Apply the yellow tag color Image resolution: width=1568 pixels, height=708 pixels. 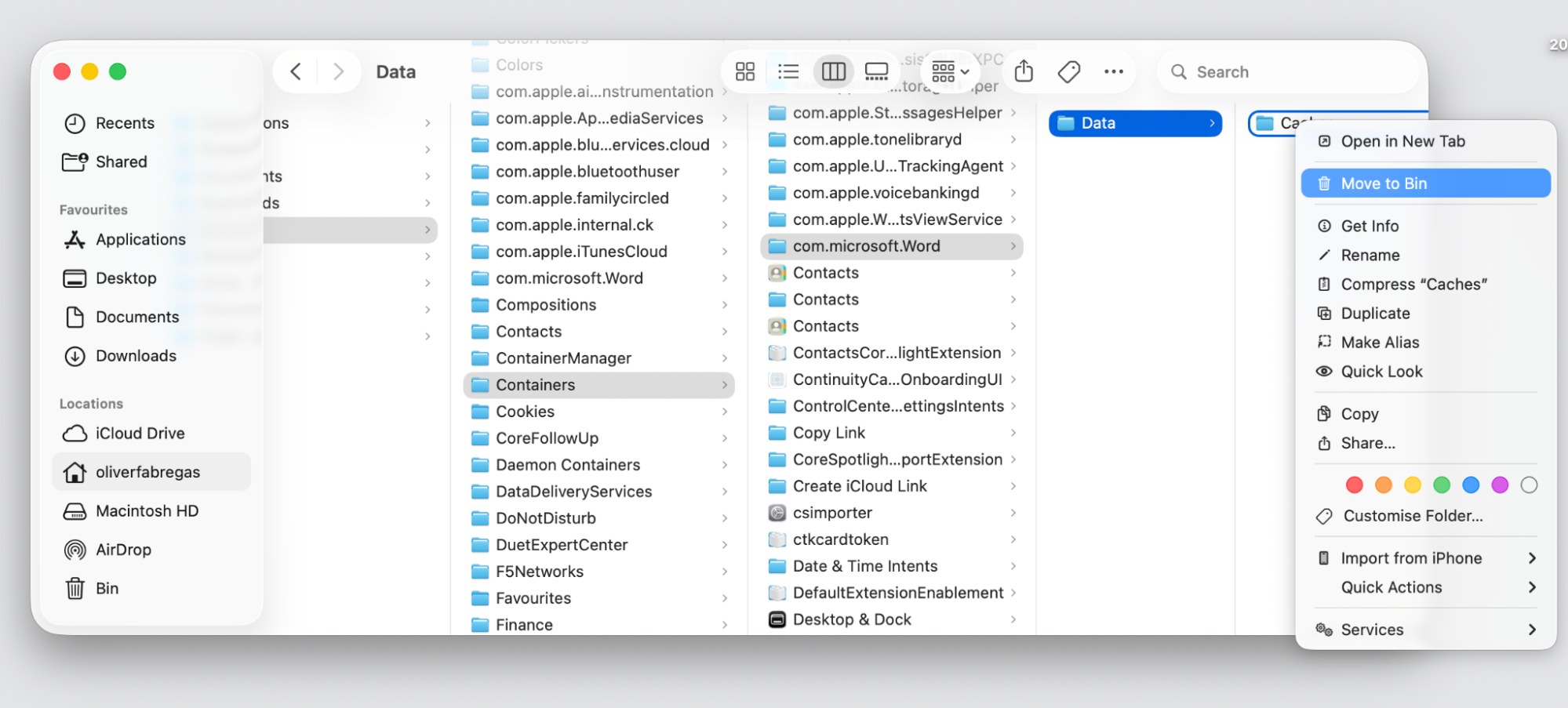[x=1412, y=485]
